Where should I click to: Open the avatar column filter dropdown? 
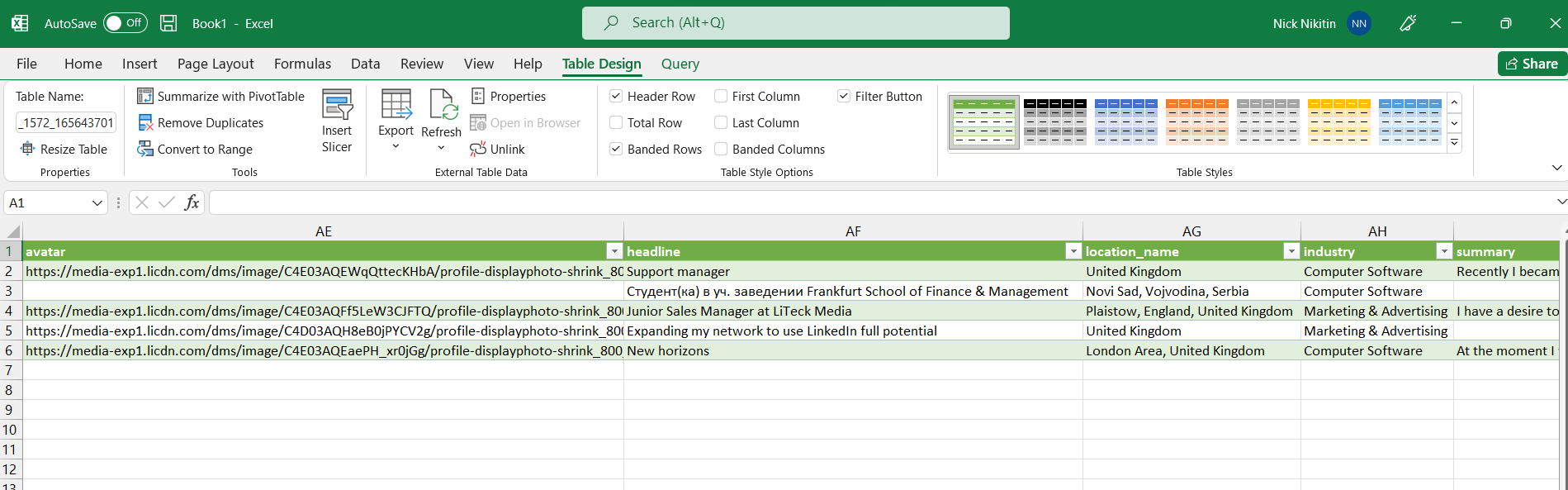(614, 251)
